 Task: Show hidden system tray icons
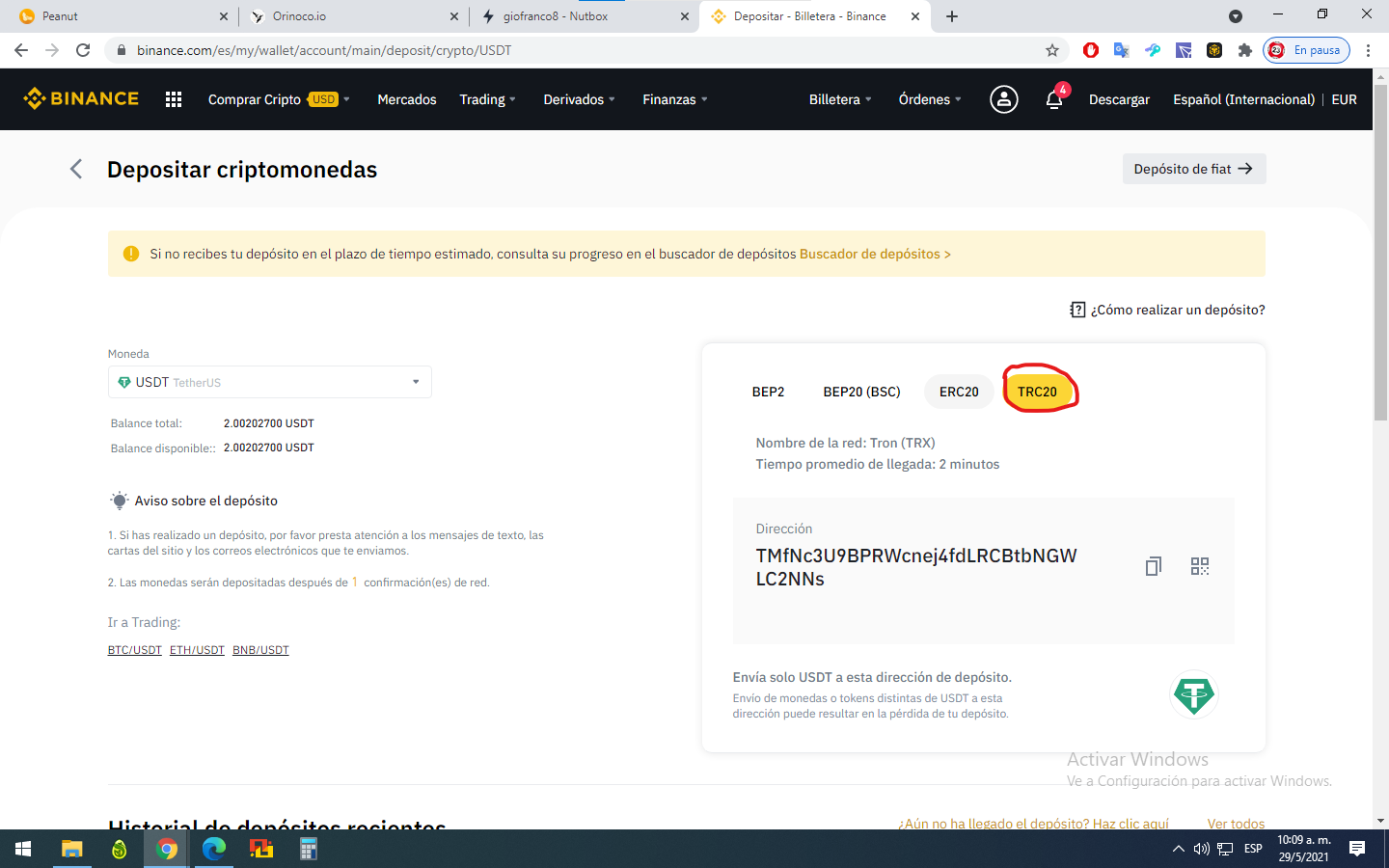(x=1178, y=849)
